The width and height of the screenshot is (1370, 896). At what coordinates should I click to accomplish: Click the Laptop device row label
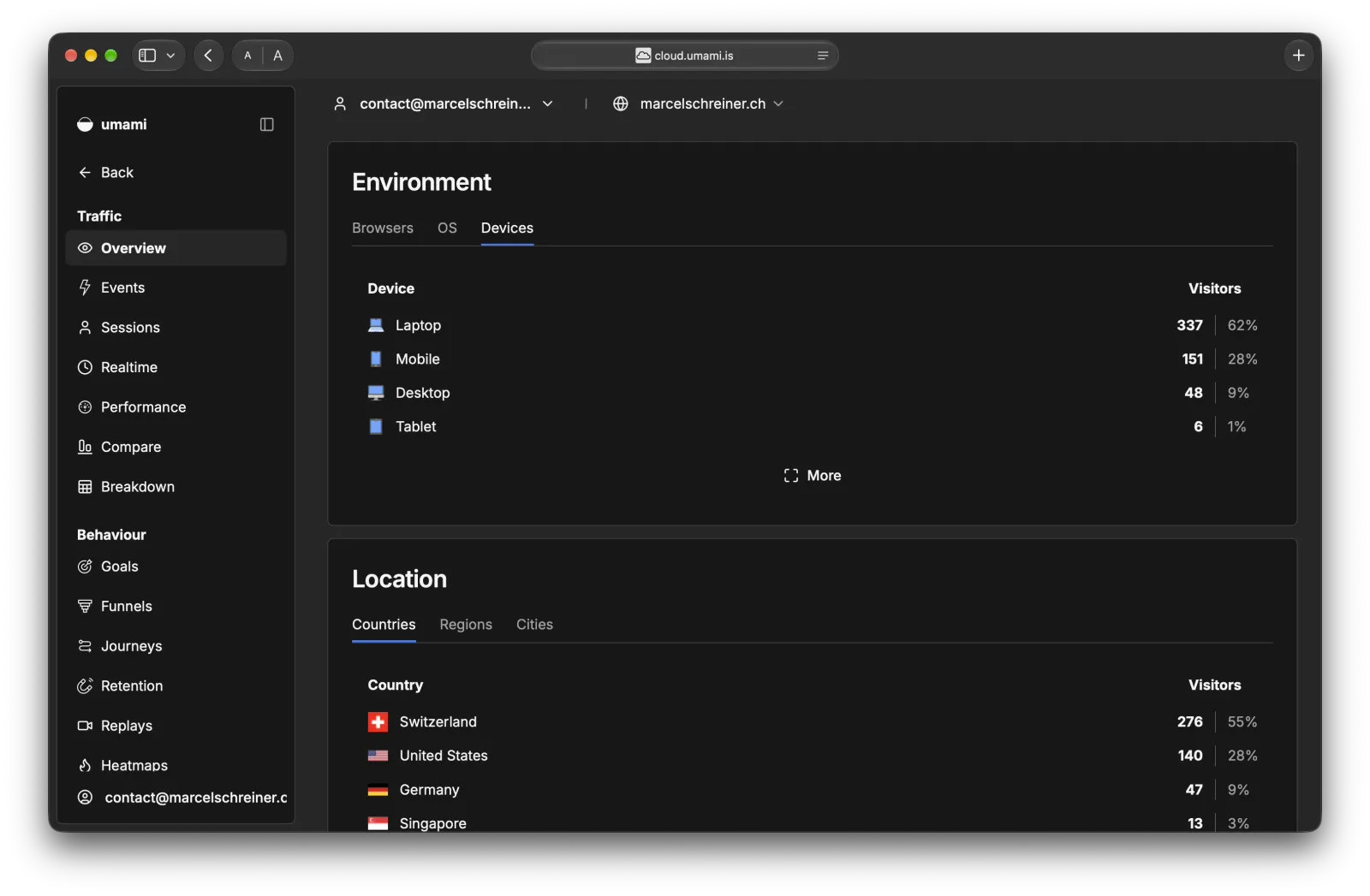coord(418,325)
